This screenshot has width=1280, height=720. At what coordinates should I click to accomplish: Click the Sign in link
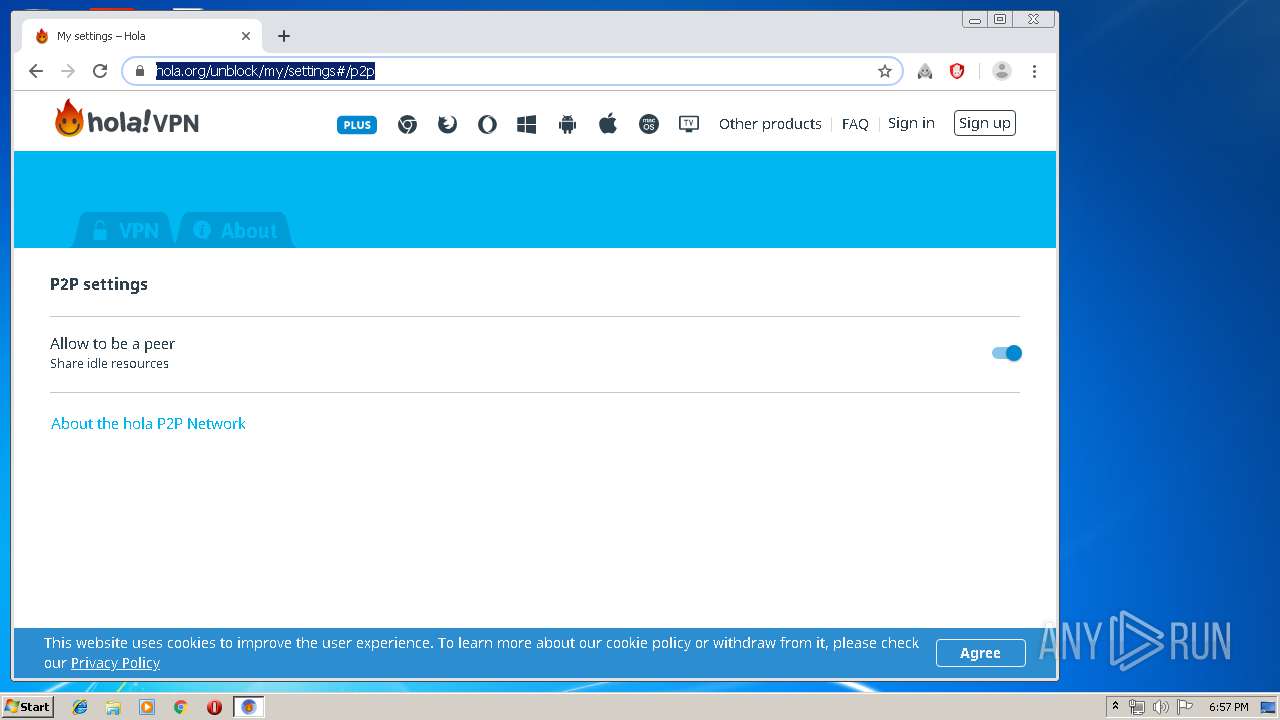pos(911,123)
